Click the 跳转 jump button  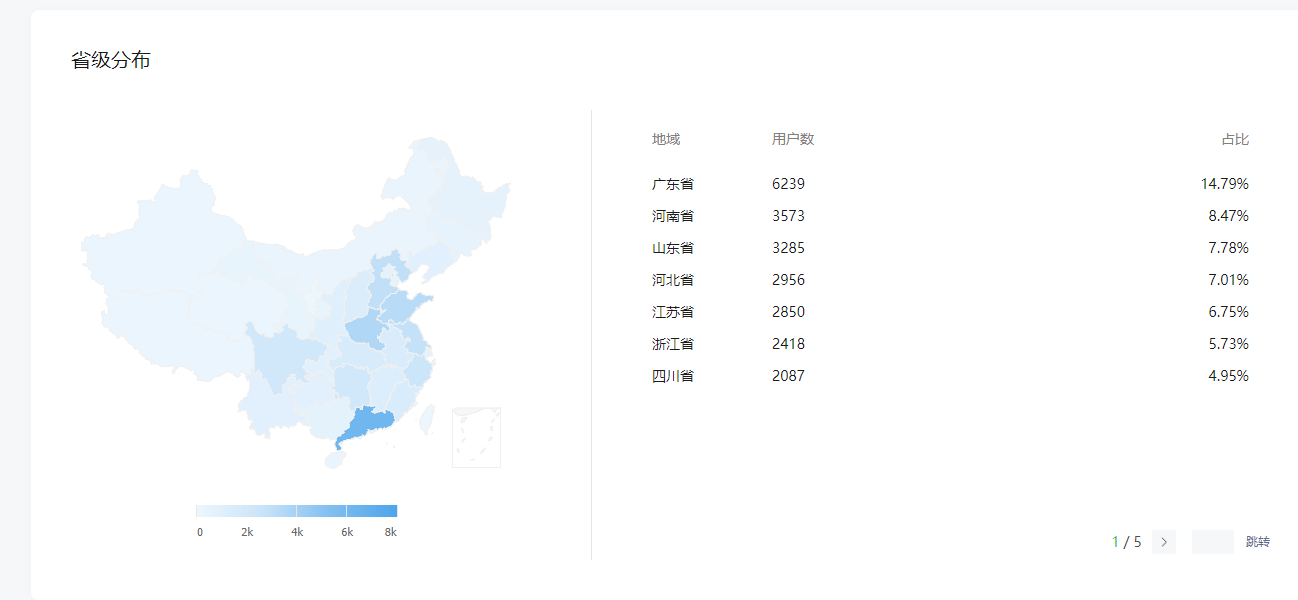(x=1257, y=542)
